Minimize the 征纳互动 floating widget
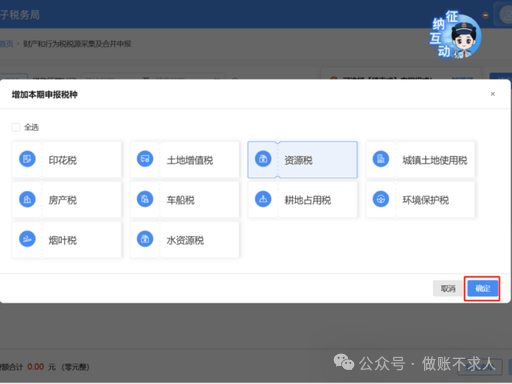The image size is (512, 384). pyautogui.click(x=486, y=15)
